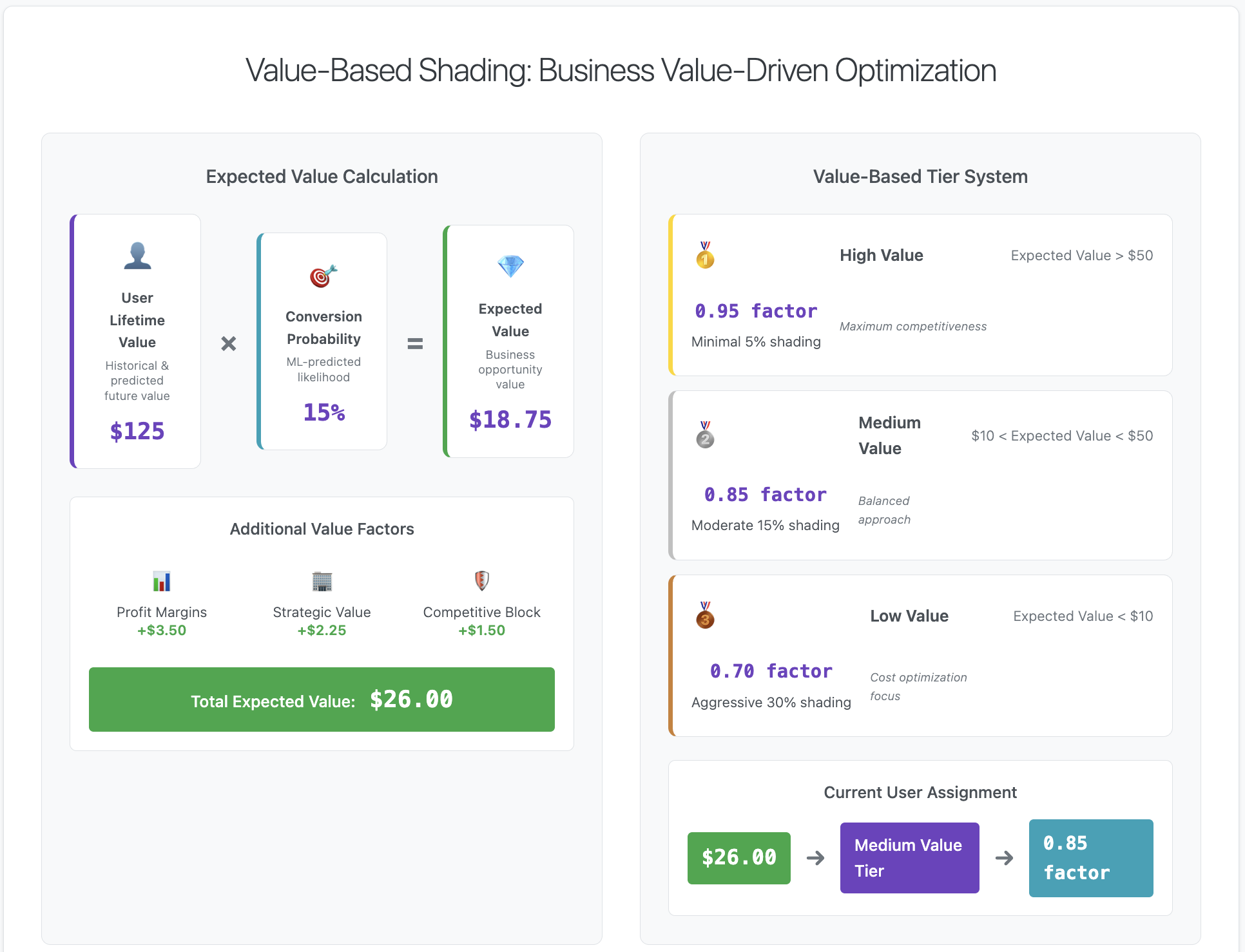Viewport: 1245px width, 952px height.
Task: Click the silver second-place medal icon
Action: (x=705, y=435)
